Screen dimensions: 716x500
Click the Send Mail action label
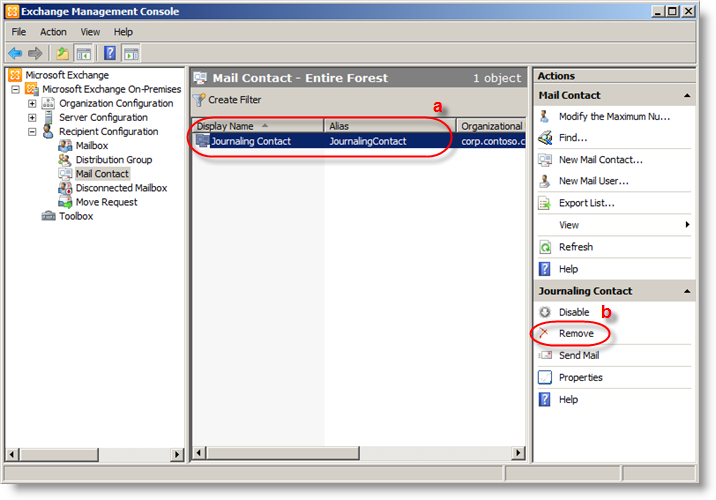pyautogui.click(x=579, y=355)
